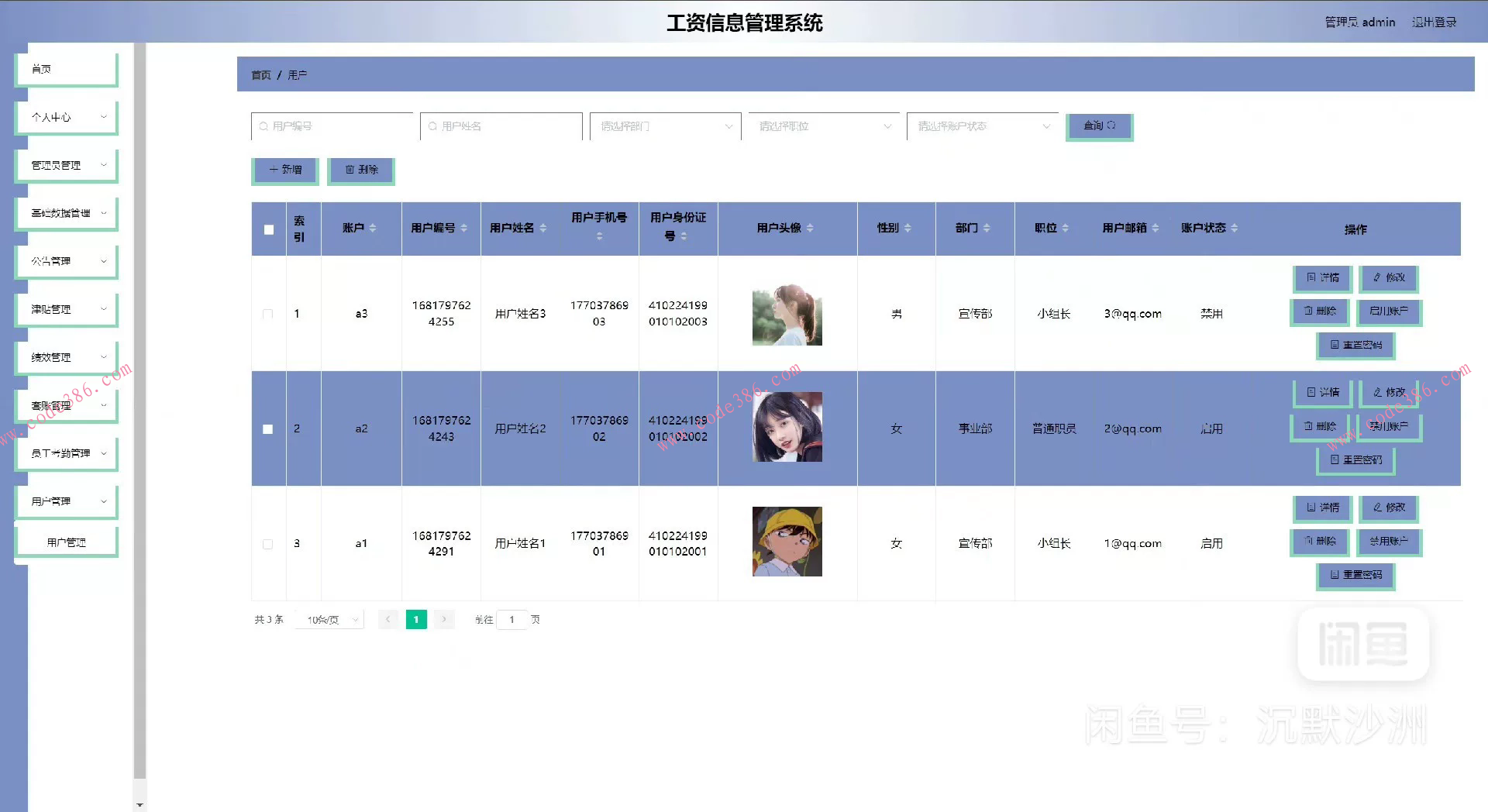Viewport: 1488px width, 812px height.
Task: Open the 请选择职位 position dropdown
Action: 824,126
